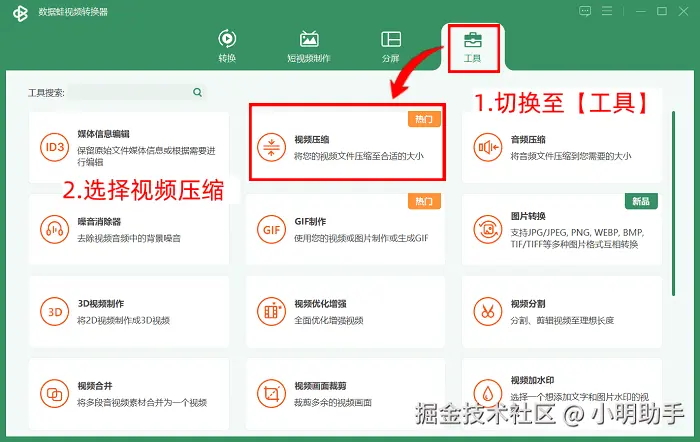Click description 去除视频音频中的背景噪音
700x442 pixels.
(129, 238)
